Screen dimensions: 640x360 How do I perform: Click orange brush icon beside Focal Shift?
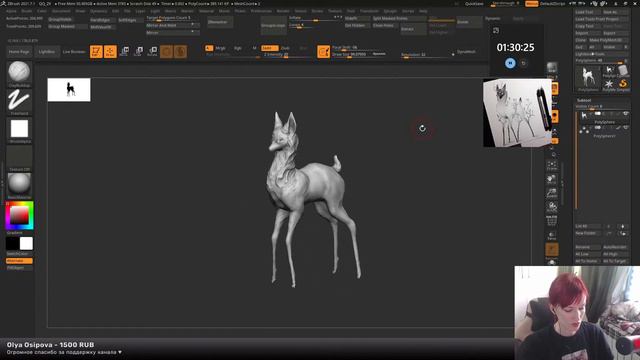point(323,51)
